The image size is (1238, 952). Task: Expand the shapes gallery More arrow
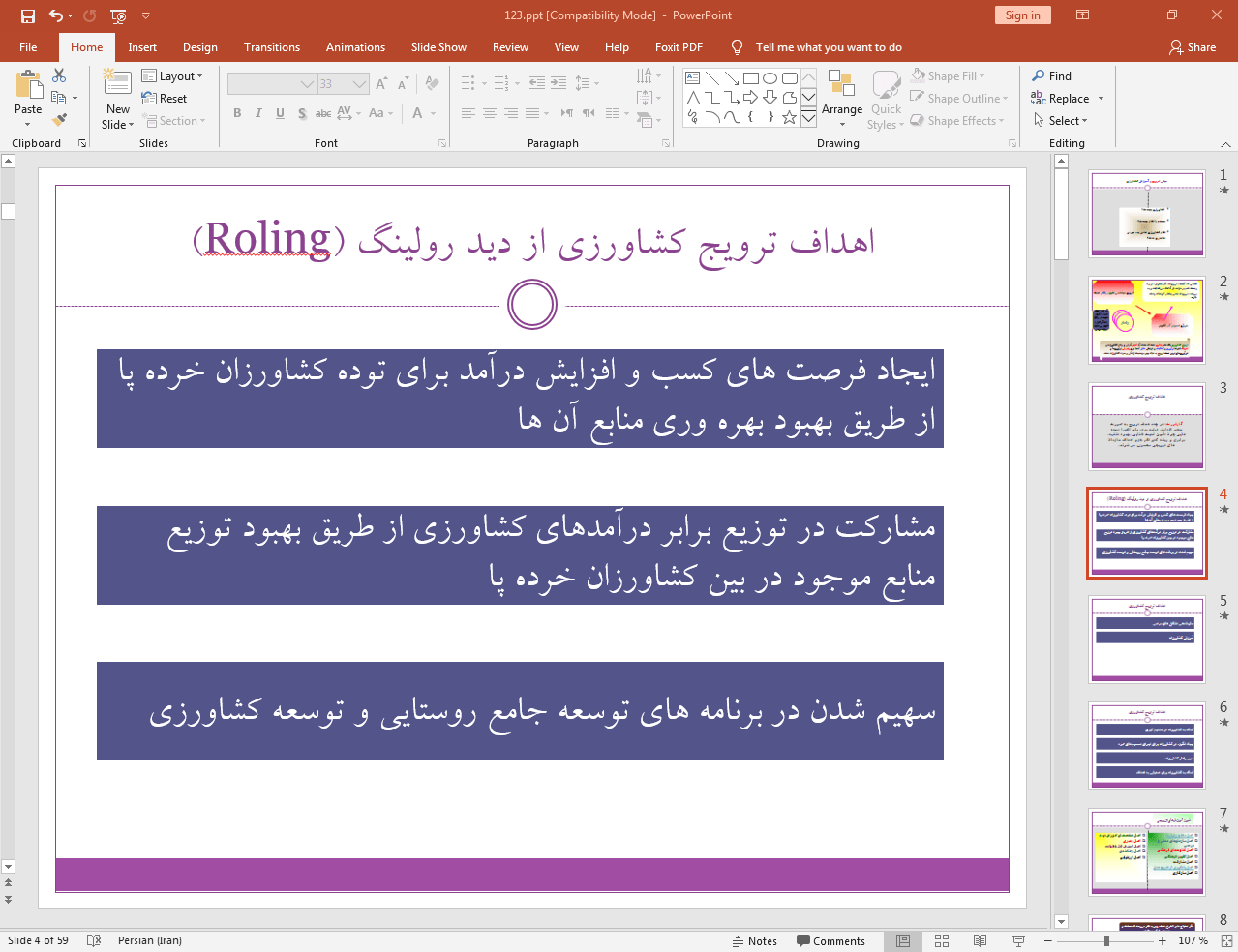click(808, 117)
